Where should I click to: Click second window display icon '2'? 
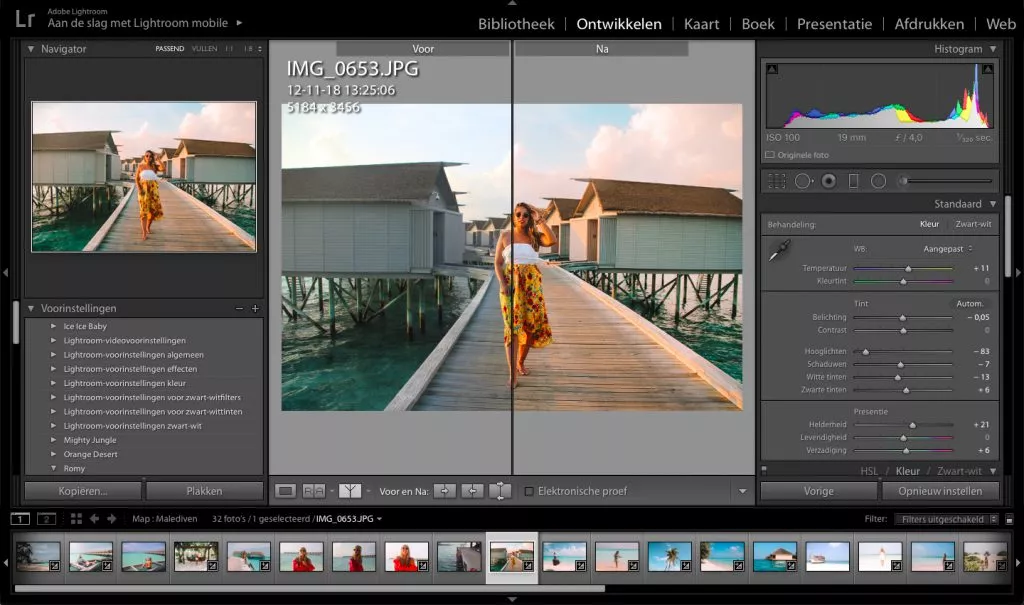46,519
